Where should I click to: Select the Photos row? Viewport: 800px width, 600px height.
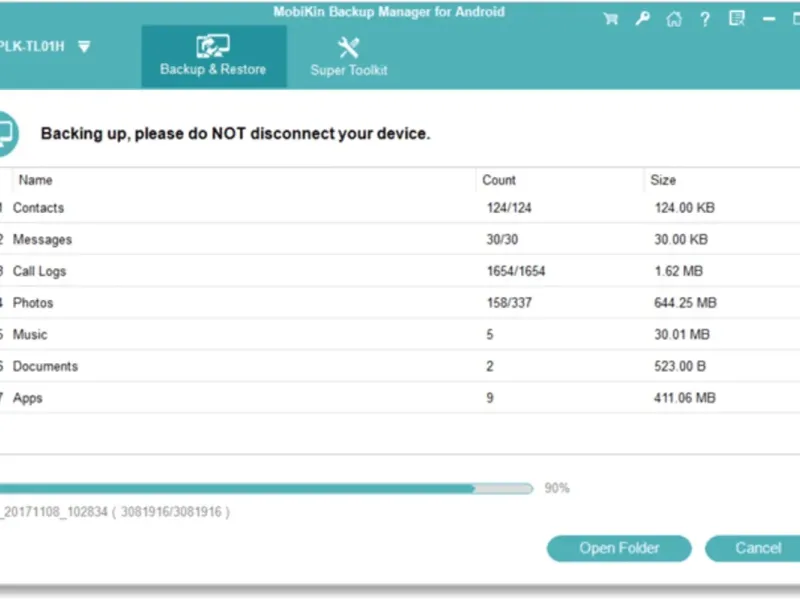point(400,303)
